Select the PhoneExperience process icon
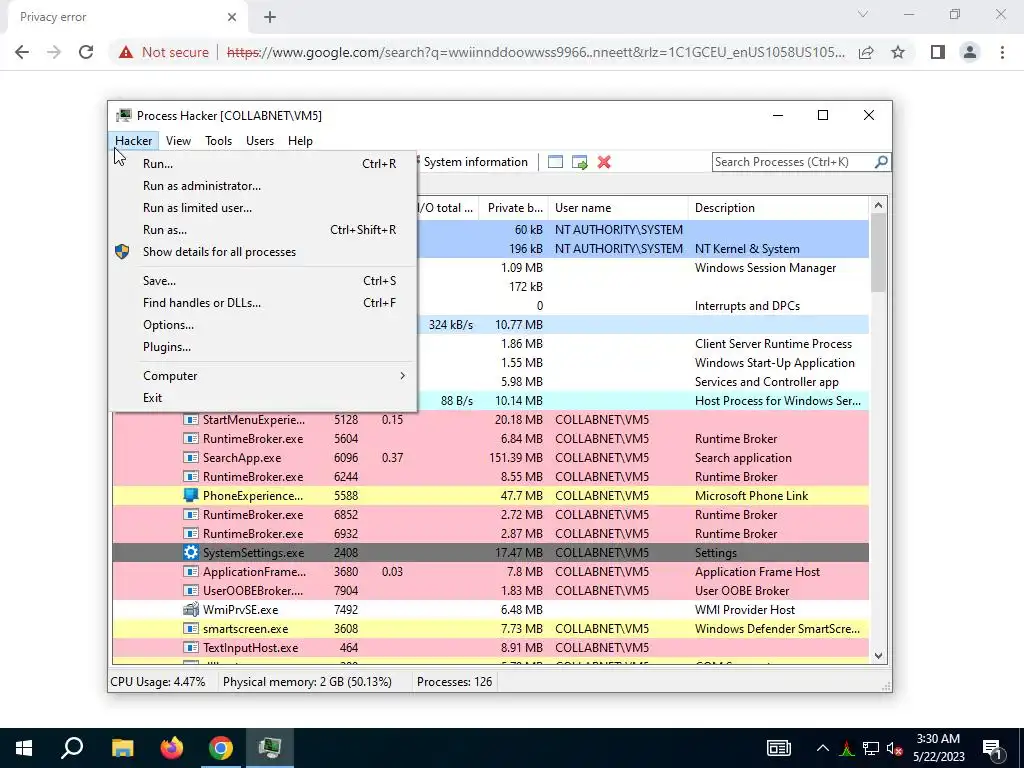 click(190, 496)
